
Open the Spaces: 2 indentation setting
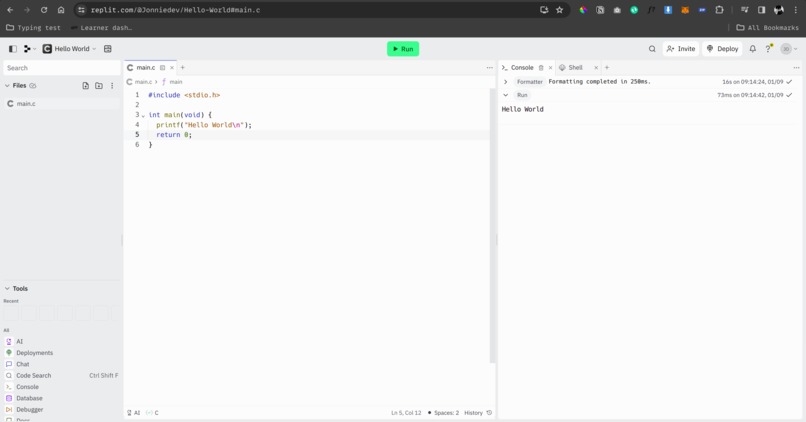coord(443,413)
